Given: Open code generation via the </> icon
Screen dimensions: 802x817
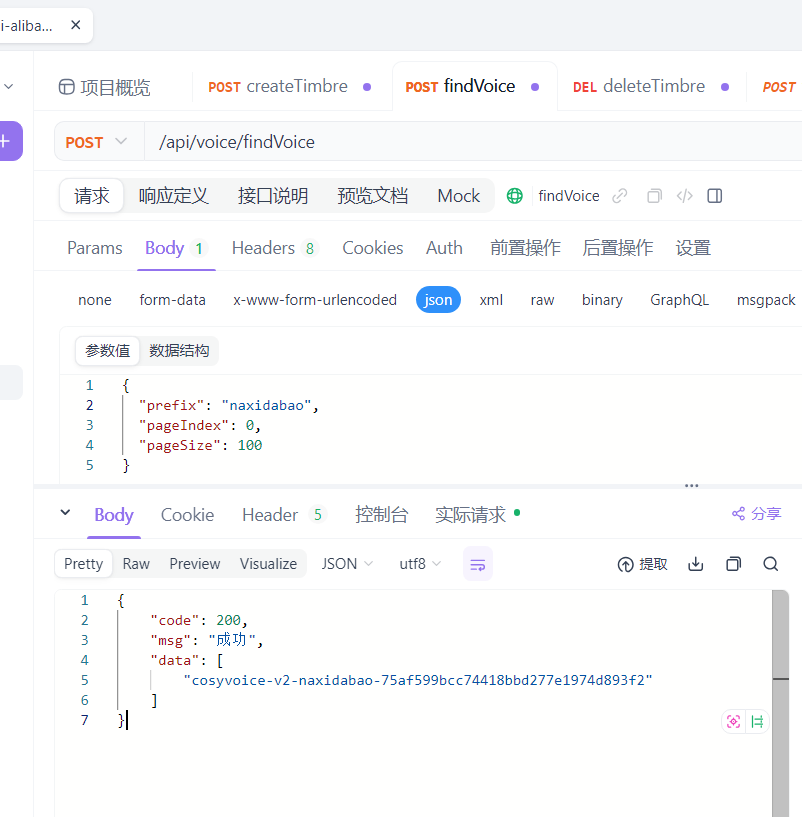Looking at the screenshot, I should coord(684,196).
